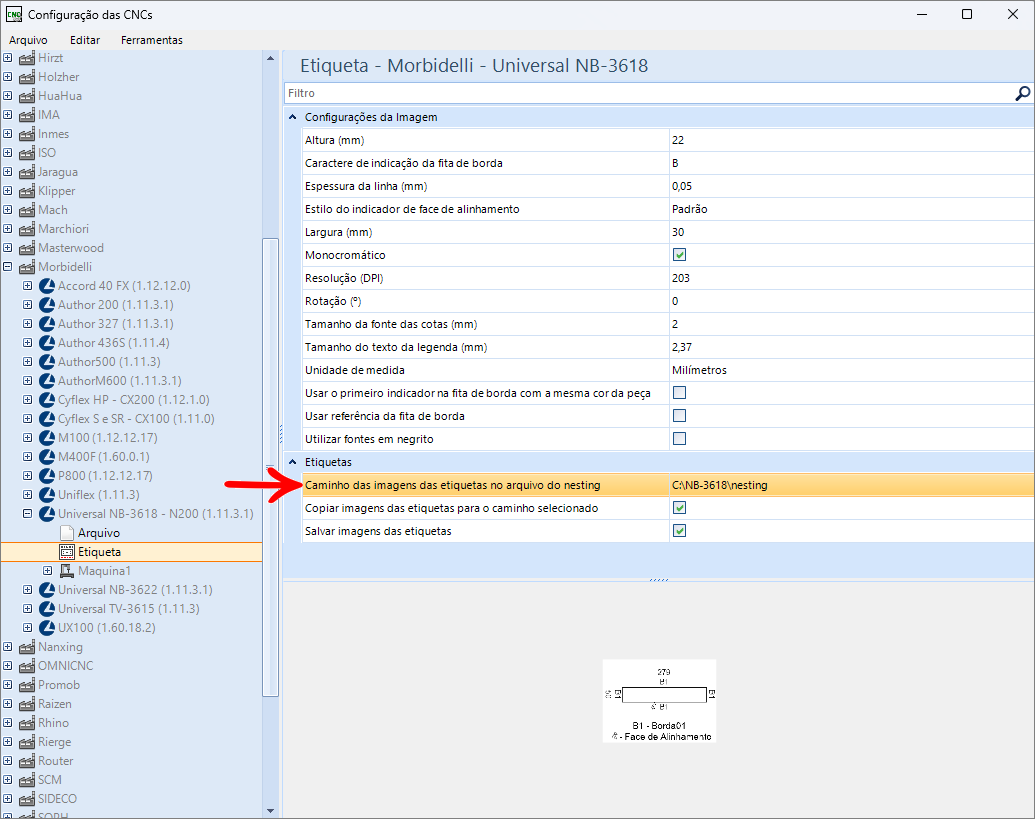Click the label preview thumbnail image
Screen dimensions: 1035x819
pyautogui.click(x=659, y=701)
